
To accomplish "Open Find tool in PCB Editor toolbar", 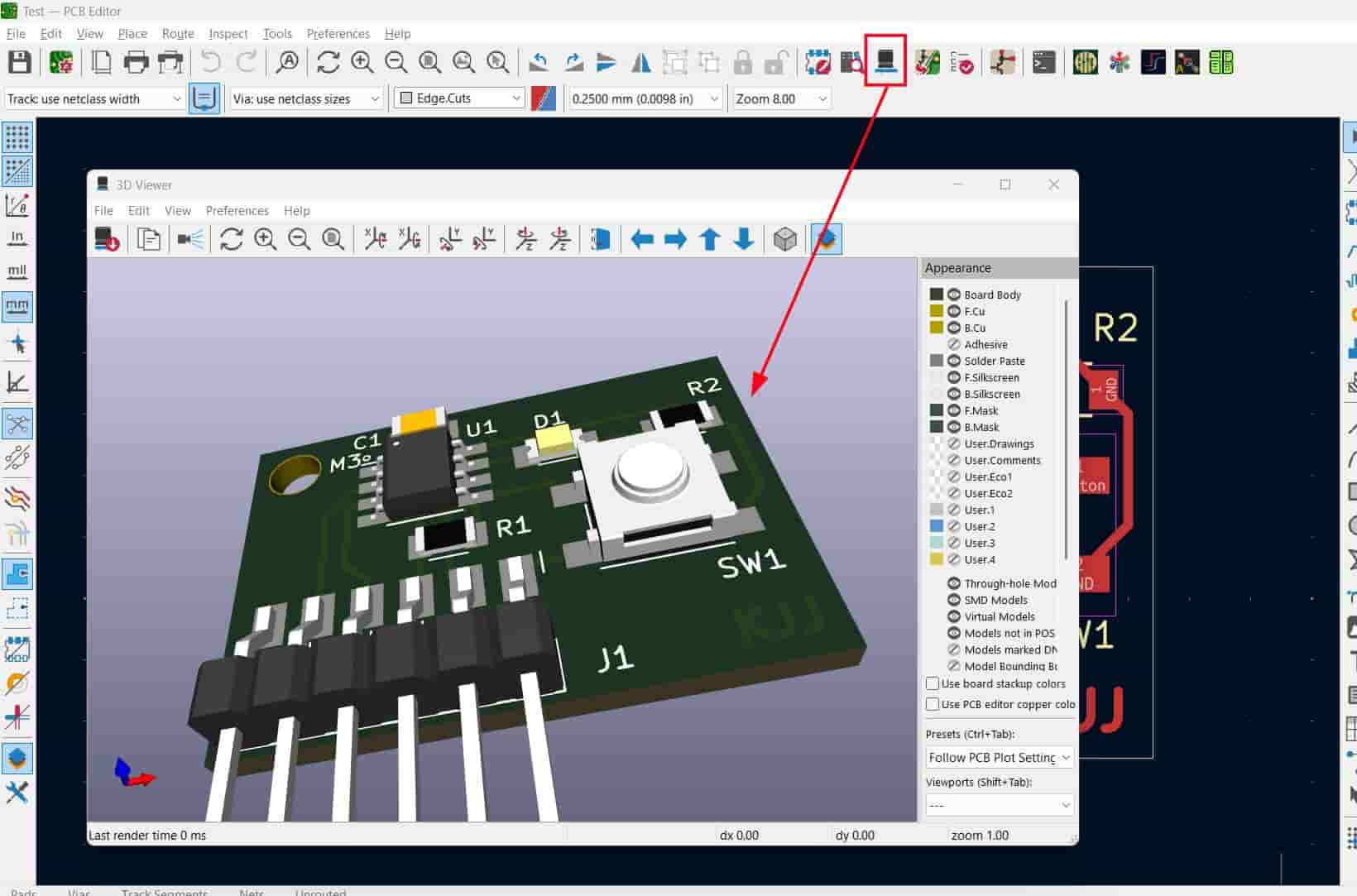I will pyautogui.click(x=288, y=62).
